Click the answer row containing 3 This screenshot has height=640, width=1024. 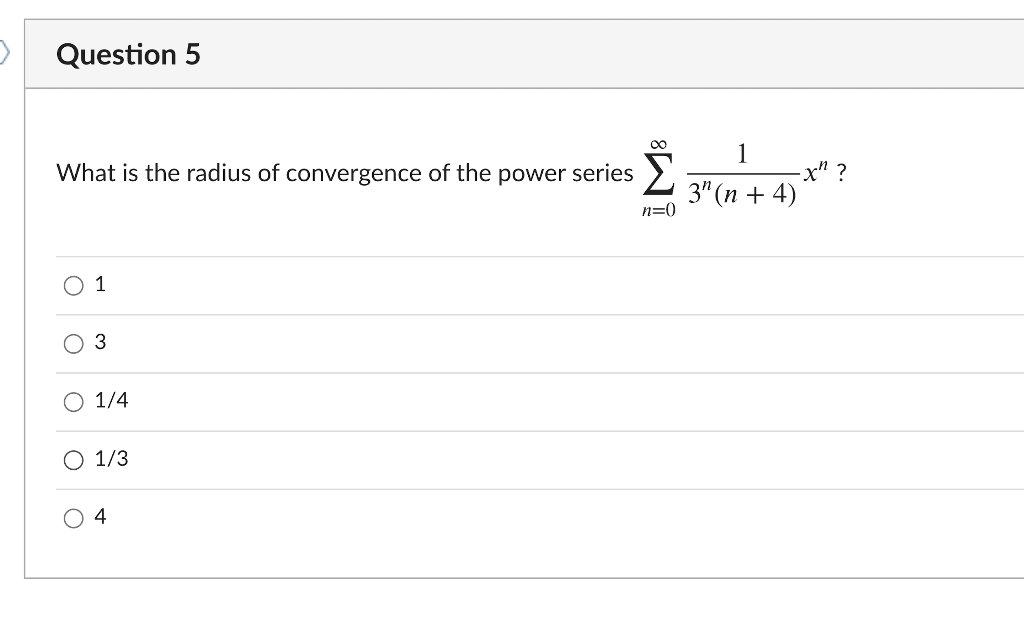(400, 343)
